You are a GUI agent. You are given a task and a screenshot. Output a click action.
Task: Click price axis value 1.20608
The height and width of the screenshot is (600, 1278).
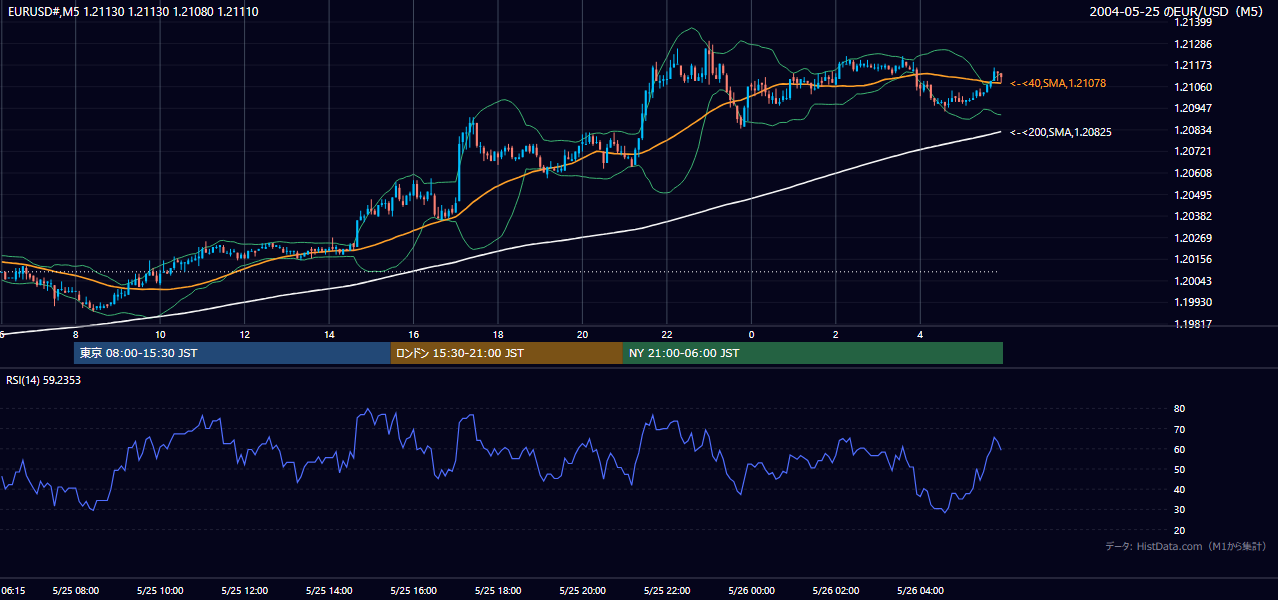coord(1194,173)
